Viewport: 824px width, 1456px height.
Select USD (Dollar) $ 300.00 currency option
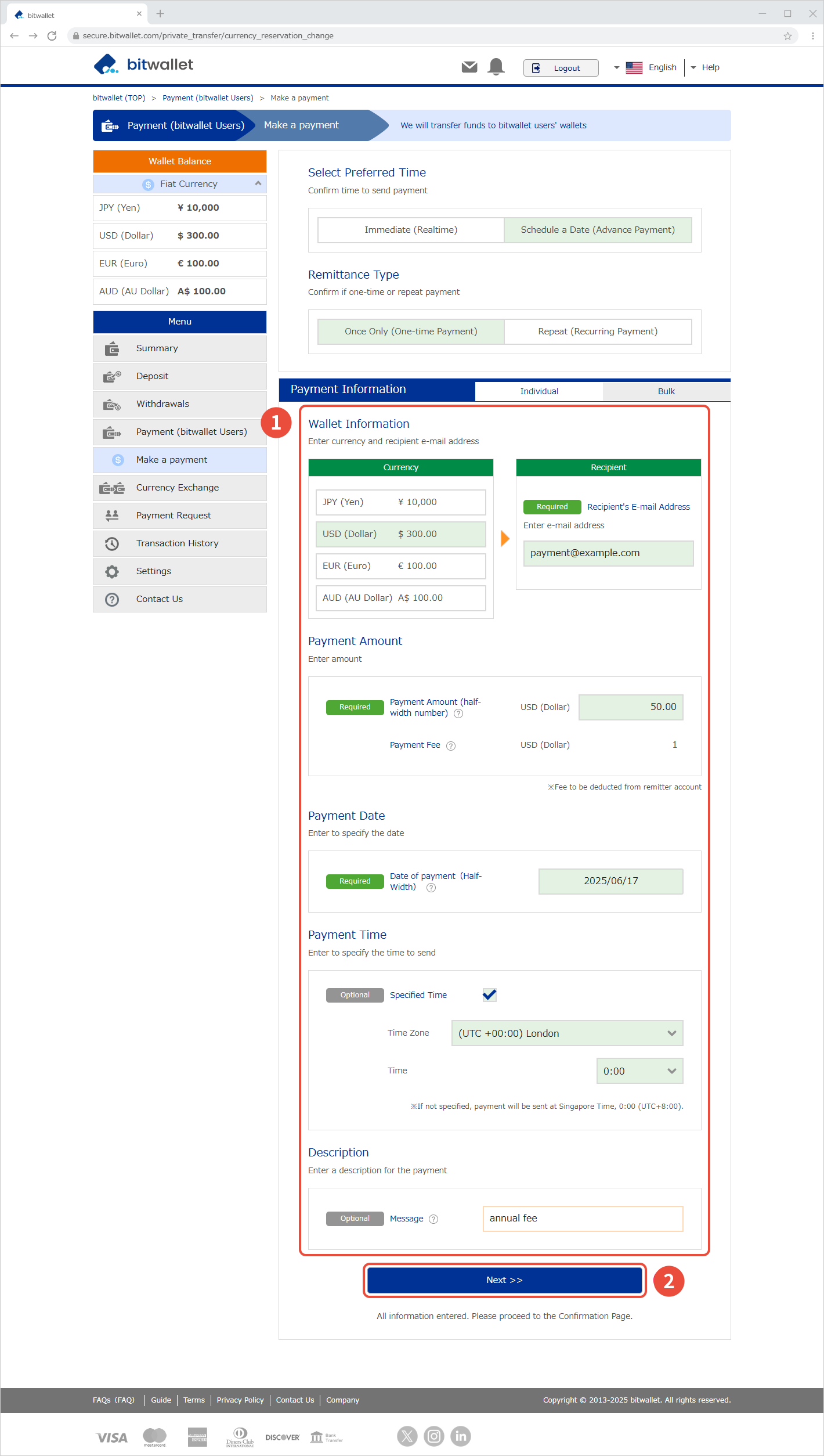point(400,534)
